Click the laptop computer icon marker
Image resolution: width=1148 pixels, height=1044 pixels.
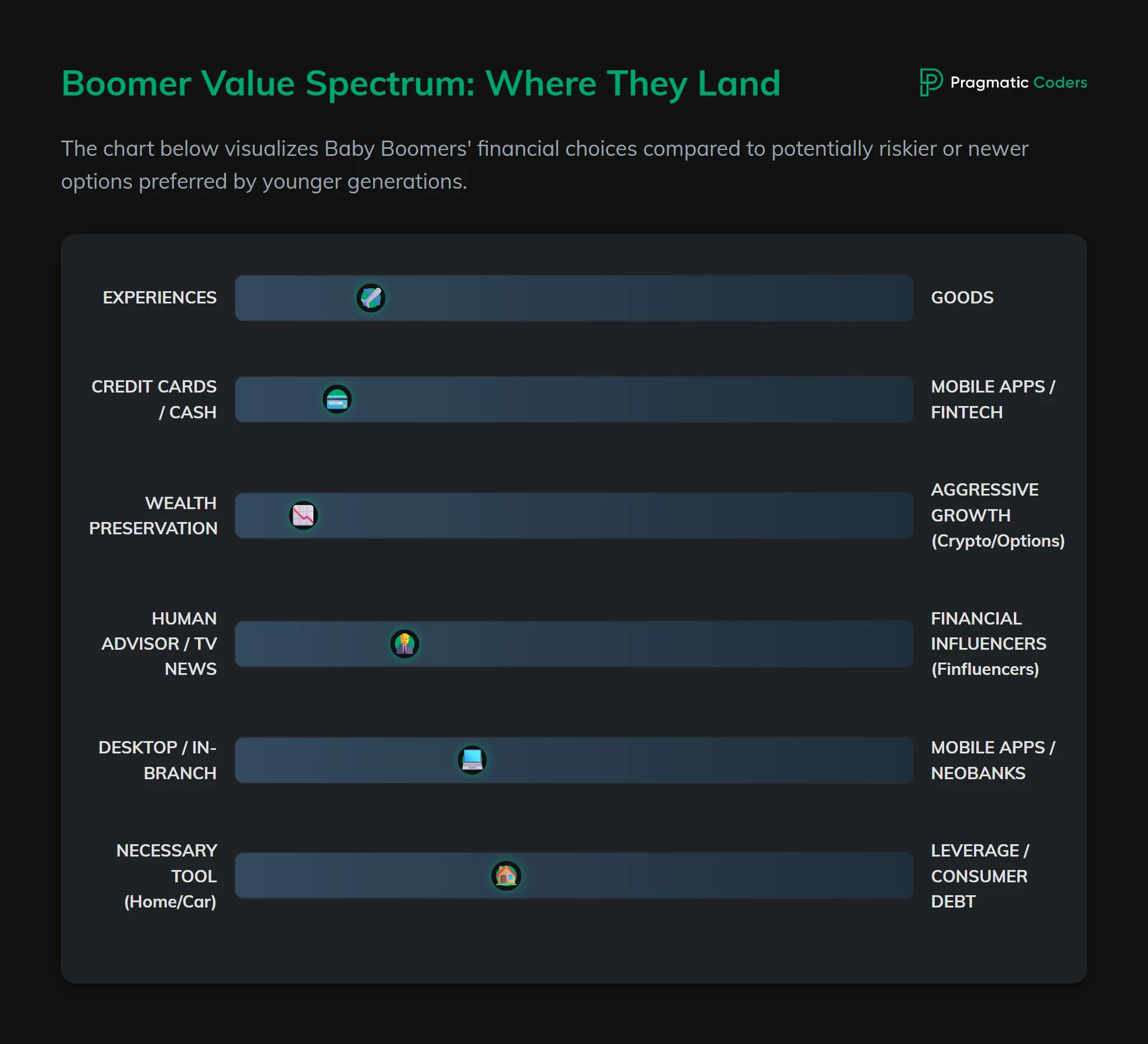coord(472,760)
